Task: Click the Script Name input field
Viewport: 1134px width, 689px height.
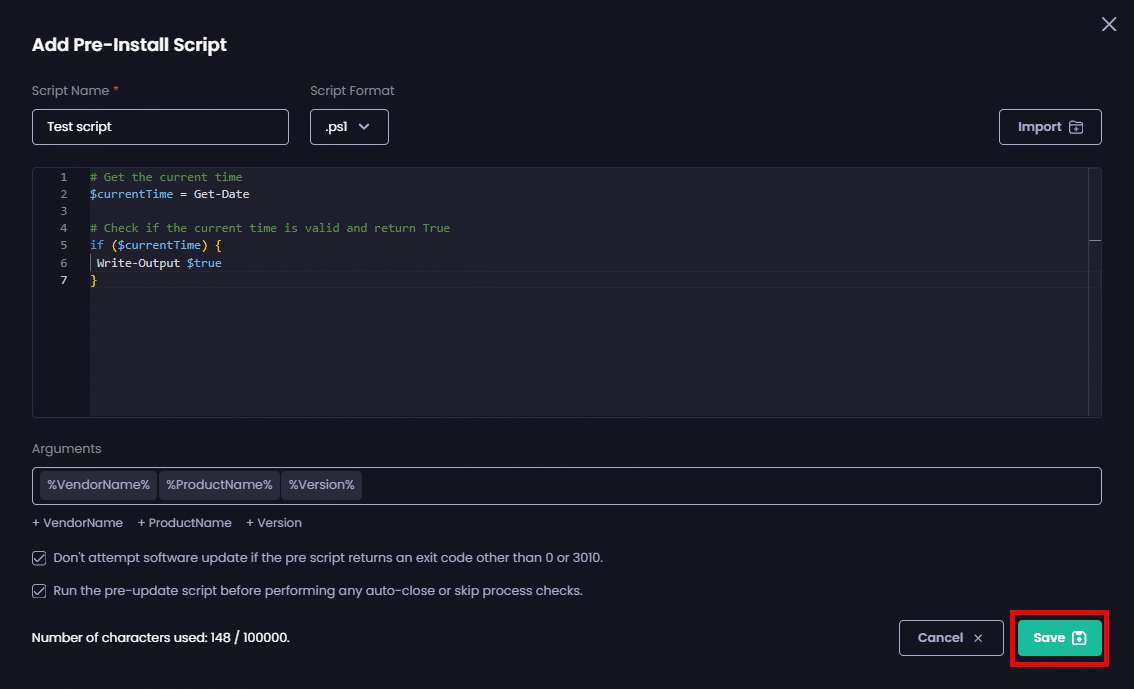Action: coord(160,127)
